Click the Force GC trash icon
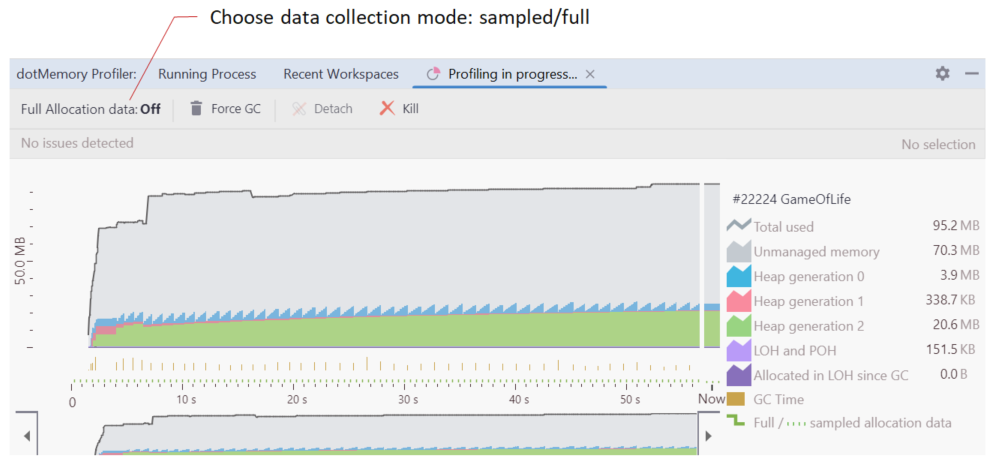 point(196,109)
